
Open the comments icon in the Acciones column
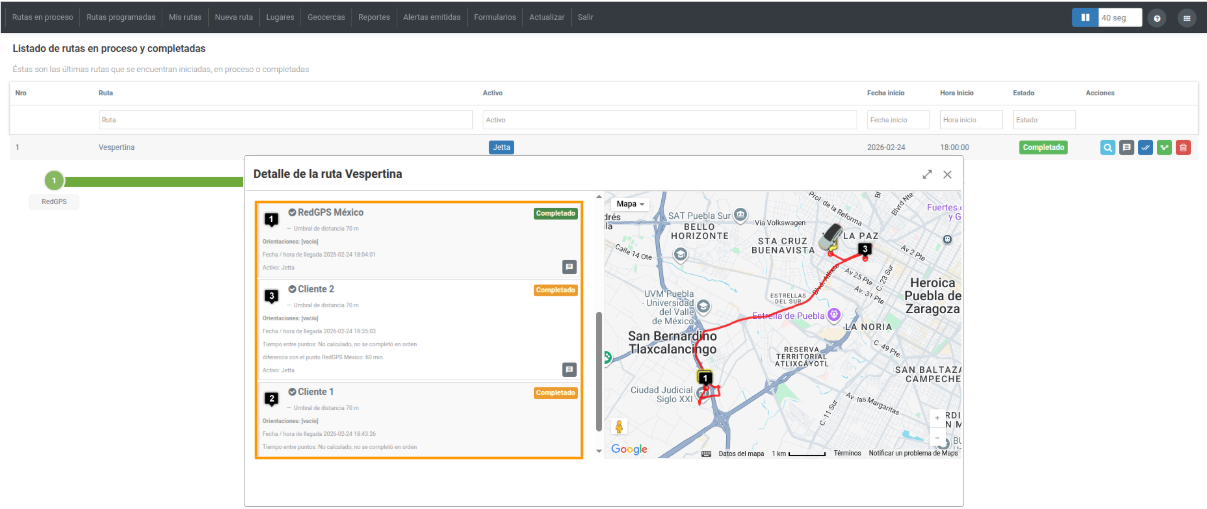point(1127,147)
